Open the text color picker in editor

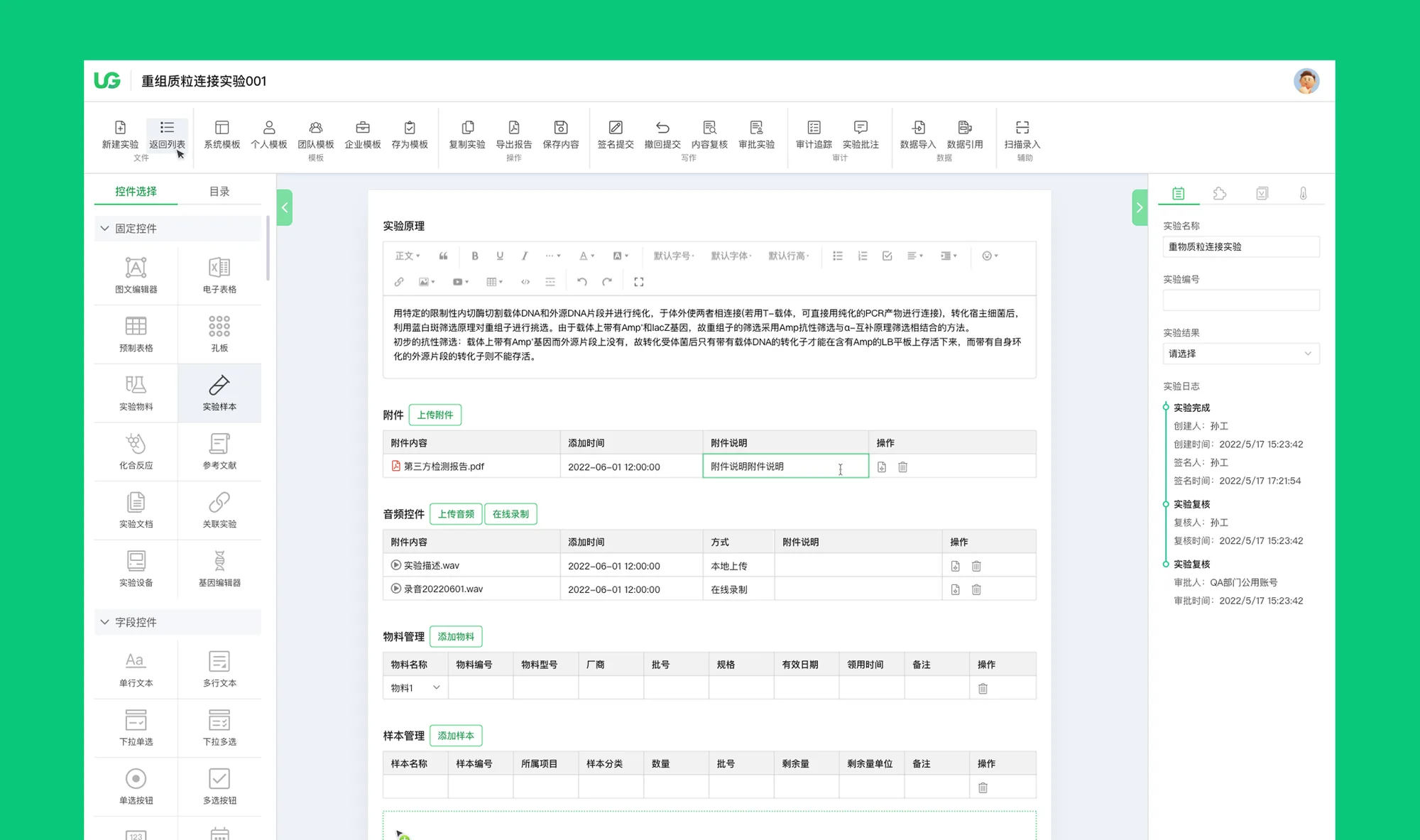586,256
